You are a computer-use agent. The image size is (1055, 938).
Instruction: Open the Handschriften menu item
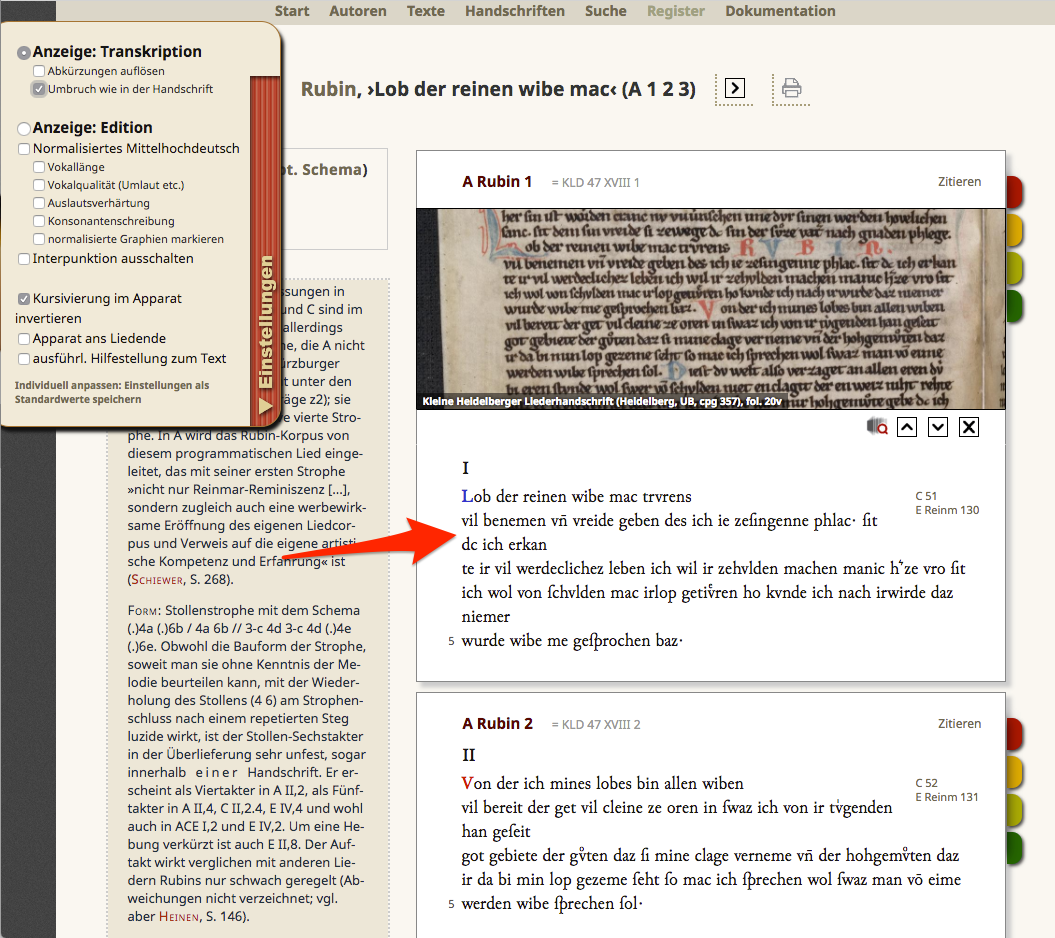point(515,11)
